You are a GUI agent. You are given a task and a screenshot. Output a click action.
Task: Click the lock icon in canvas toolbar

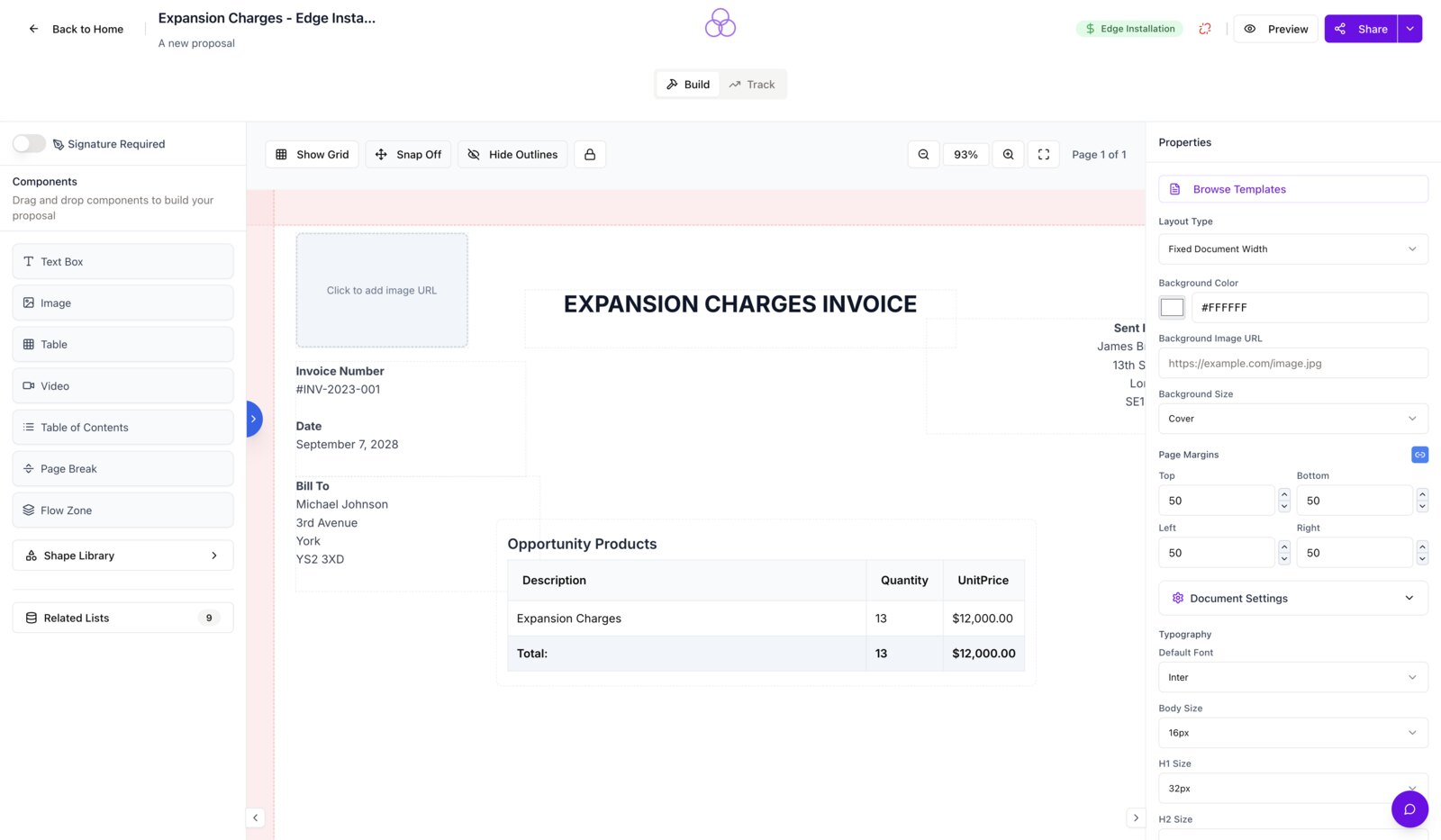tap(590, 154)
